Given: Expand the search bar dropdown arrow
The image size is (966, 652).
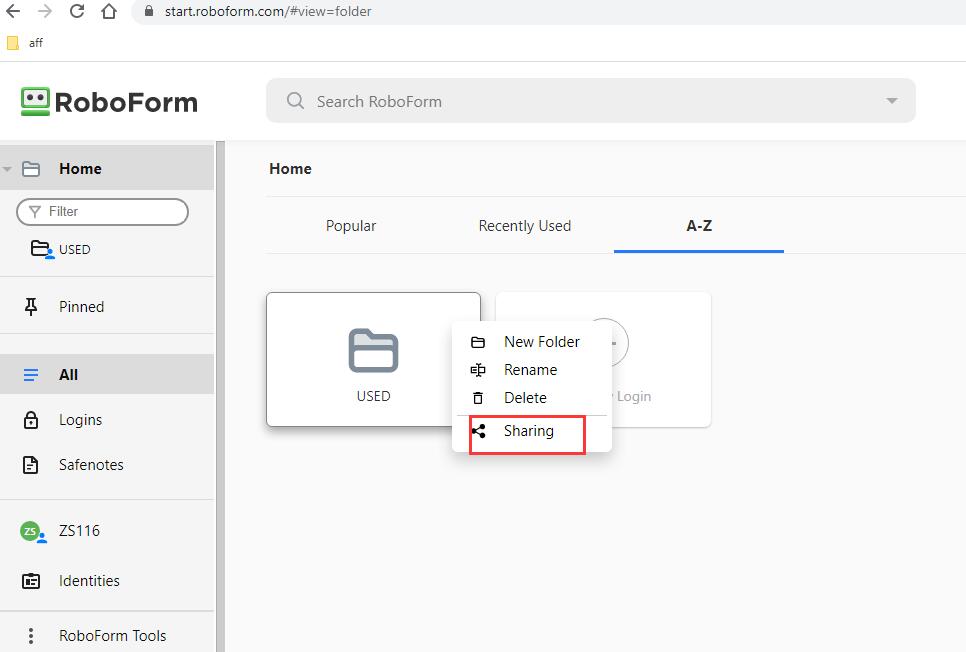Looking at the screenshot, I should (x=891, y=101).
